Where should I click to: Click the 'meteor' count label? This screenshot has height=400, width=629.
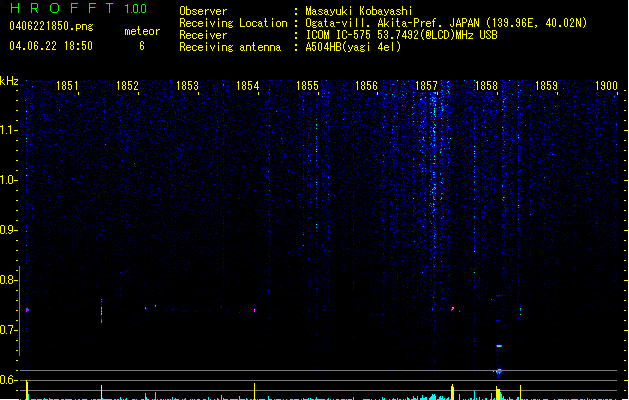click(142, 31)
